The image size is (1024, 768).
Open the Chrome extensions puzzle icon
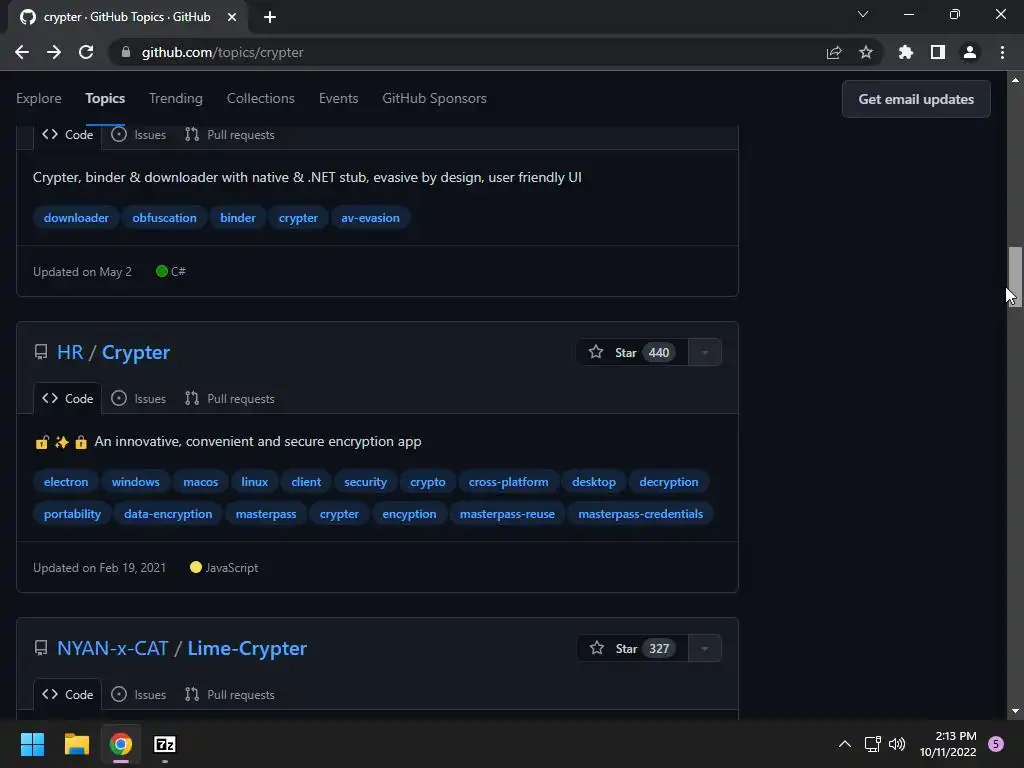tap(906, 52)
